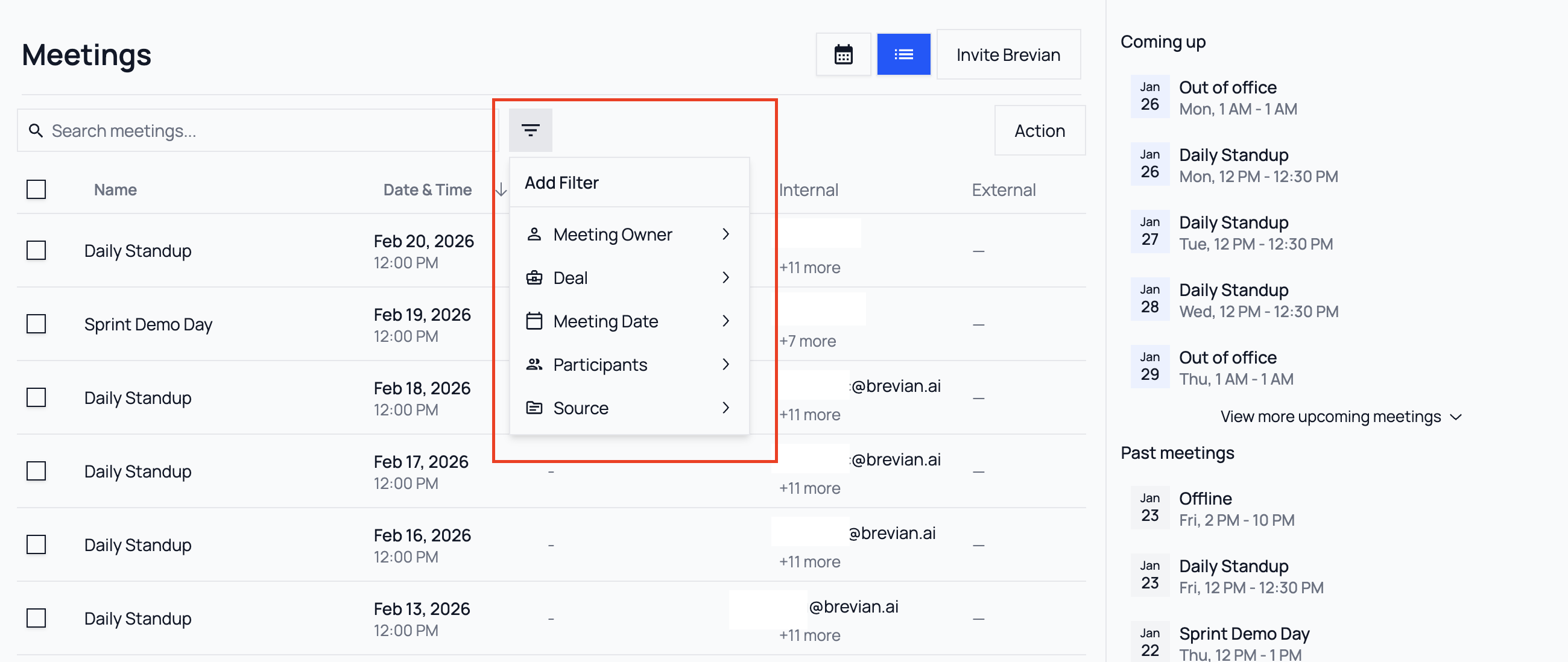Click the people icon beside Participants

(x=534, y=365)
